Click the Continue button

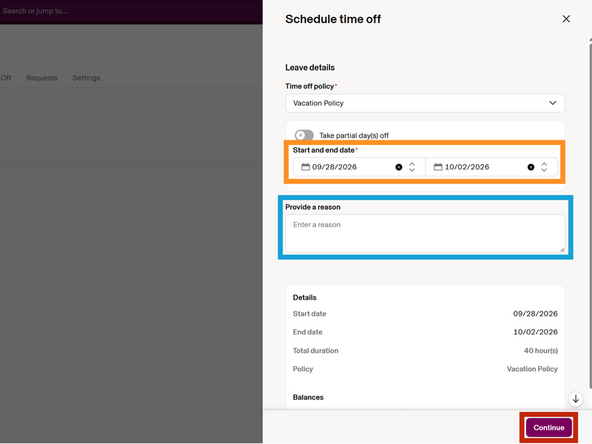click(x=549, y=427)
